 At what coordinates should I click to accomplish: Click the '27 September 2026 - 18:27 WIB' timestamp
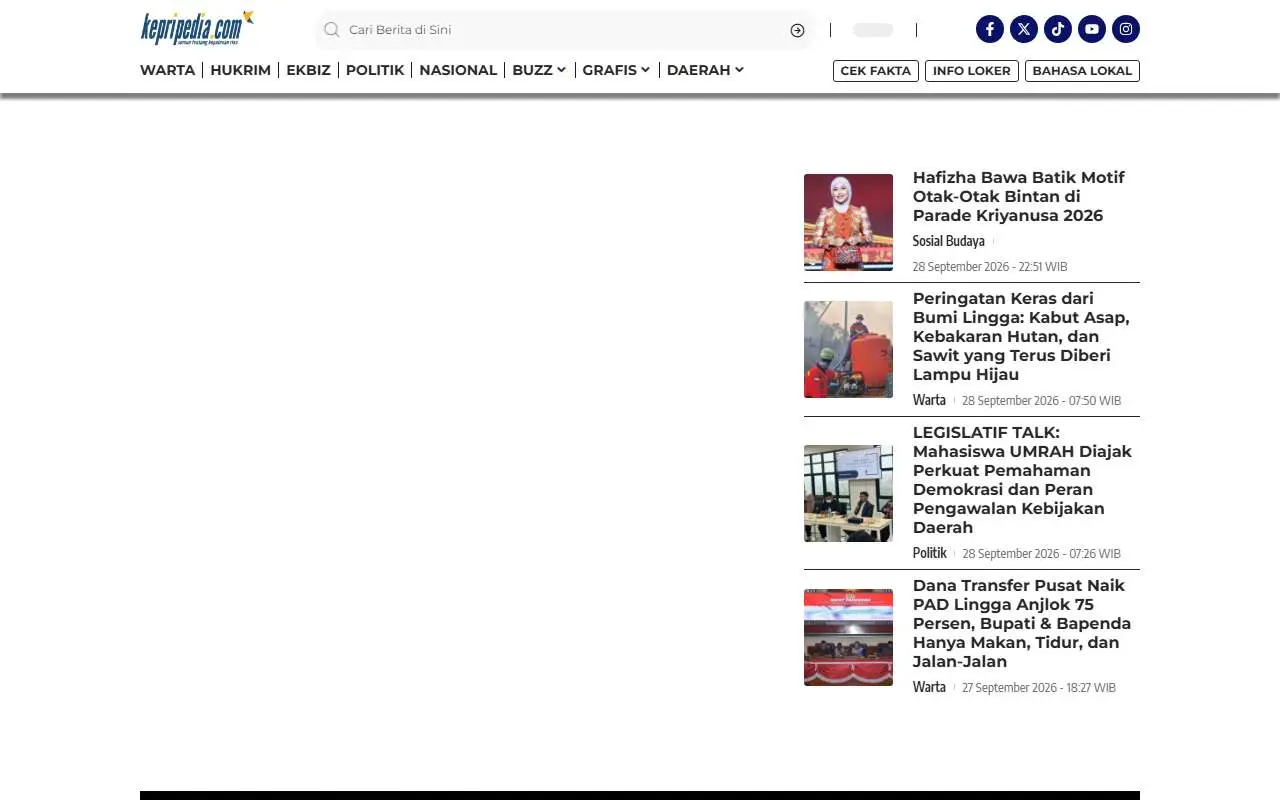pos(1039,688)
